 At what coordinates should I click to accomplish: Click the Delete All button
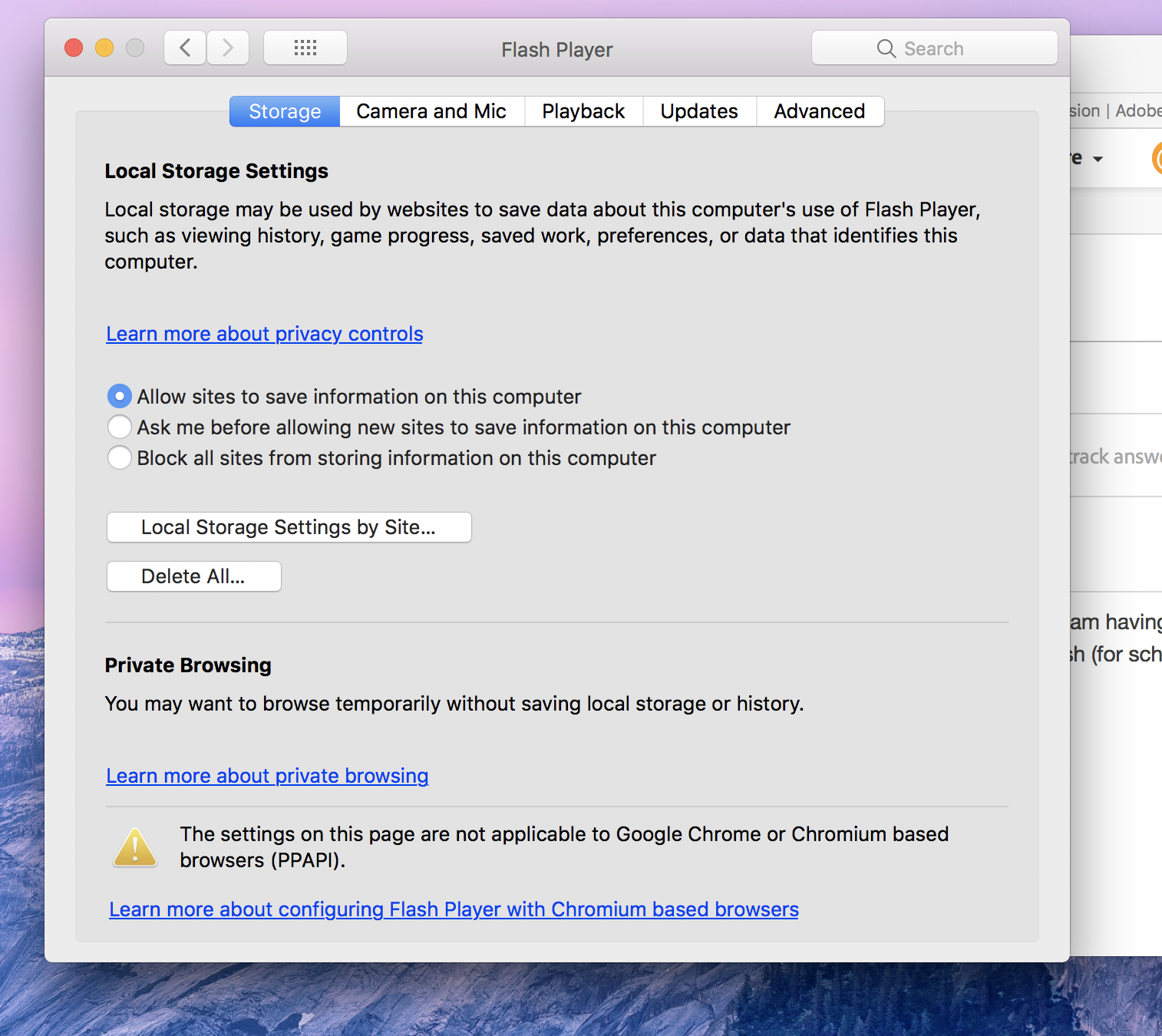(193, 576)
